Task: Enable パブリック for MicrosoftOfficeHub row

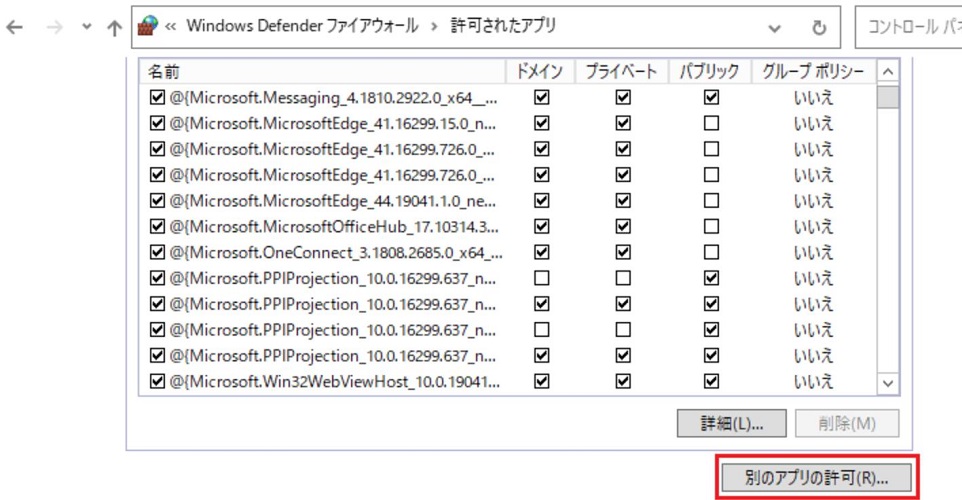Action: point(712,226)
